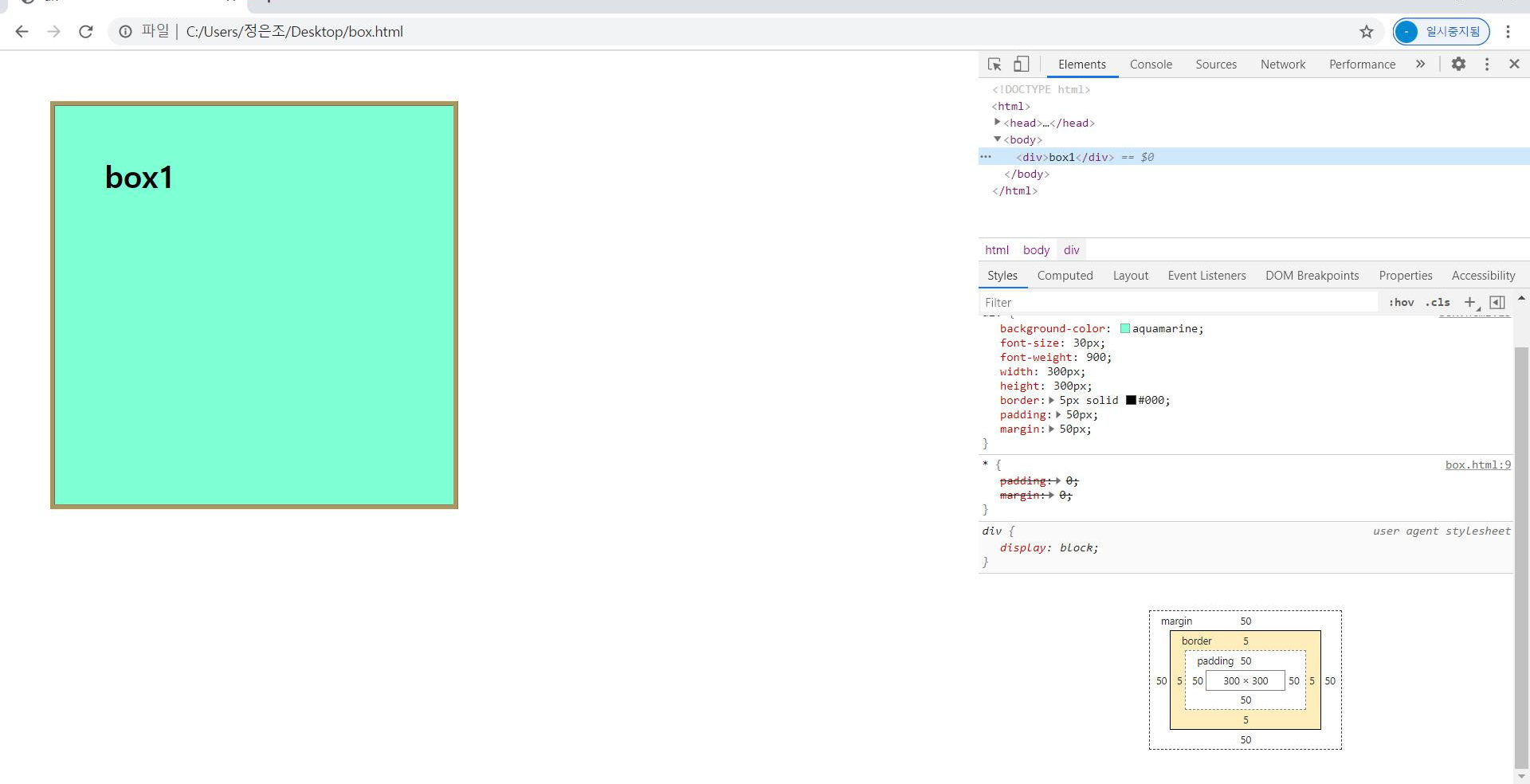Open the Computed pane
The image size is (1530, 784).
[1065, 276]
